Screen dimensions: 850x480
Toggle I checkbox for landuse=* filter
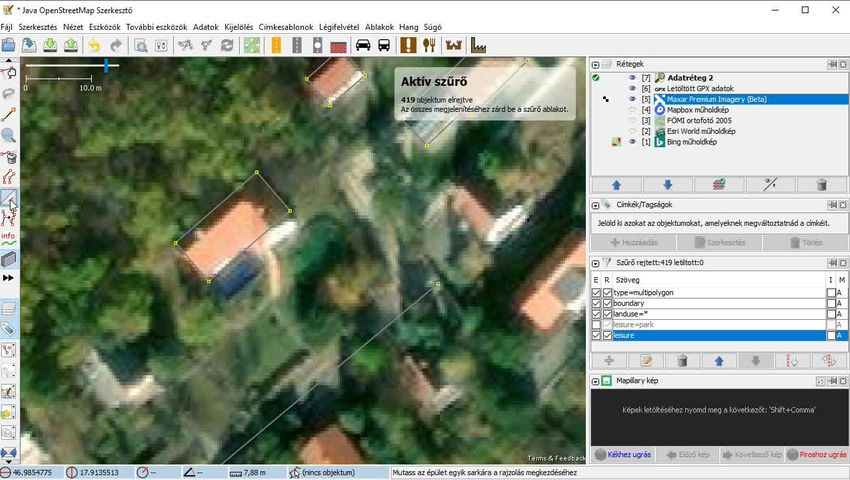click(x=831, y=314)
